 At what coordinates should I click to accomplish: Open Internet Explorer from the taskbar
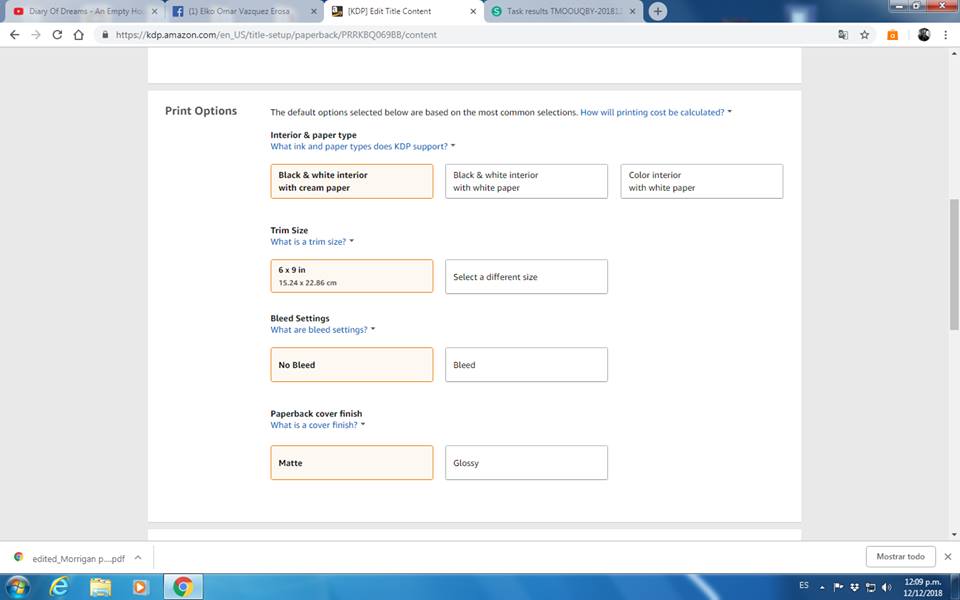pos(60,586)
